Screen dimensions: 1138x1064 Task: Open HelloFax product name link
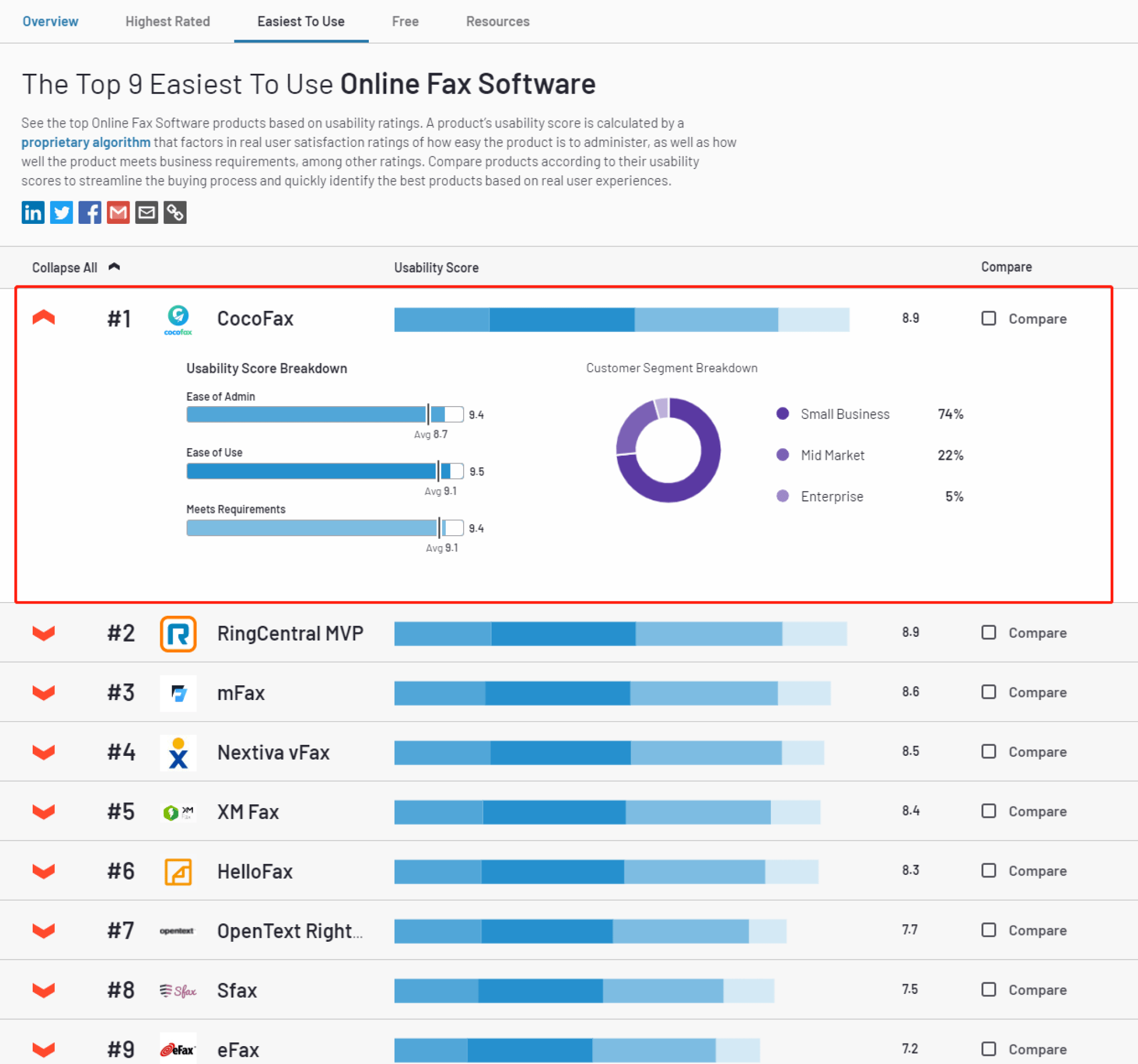pyautogui.click(x=255, y=871)
